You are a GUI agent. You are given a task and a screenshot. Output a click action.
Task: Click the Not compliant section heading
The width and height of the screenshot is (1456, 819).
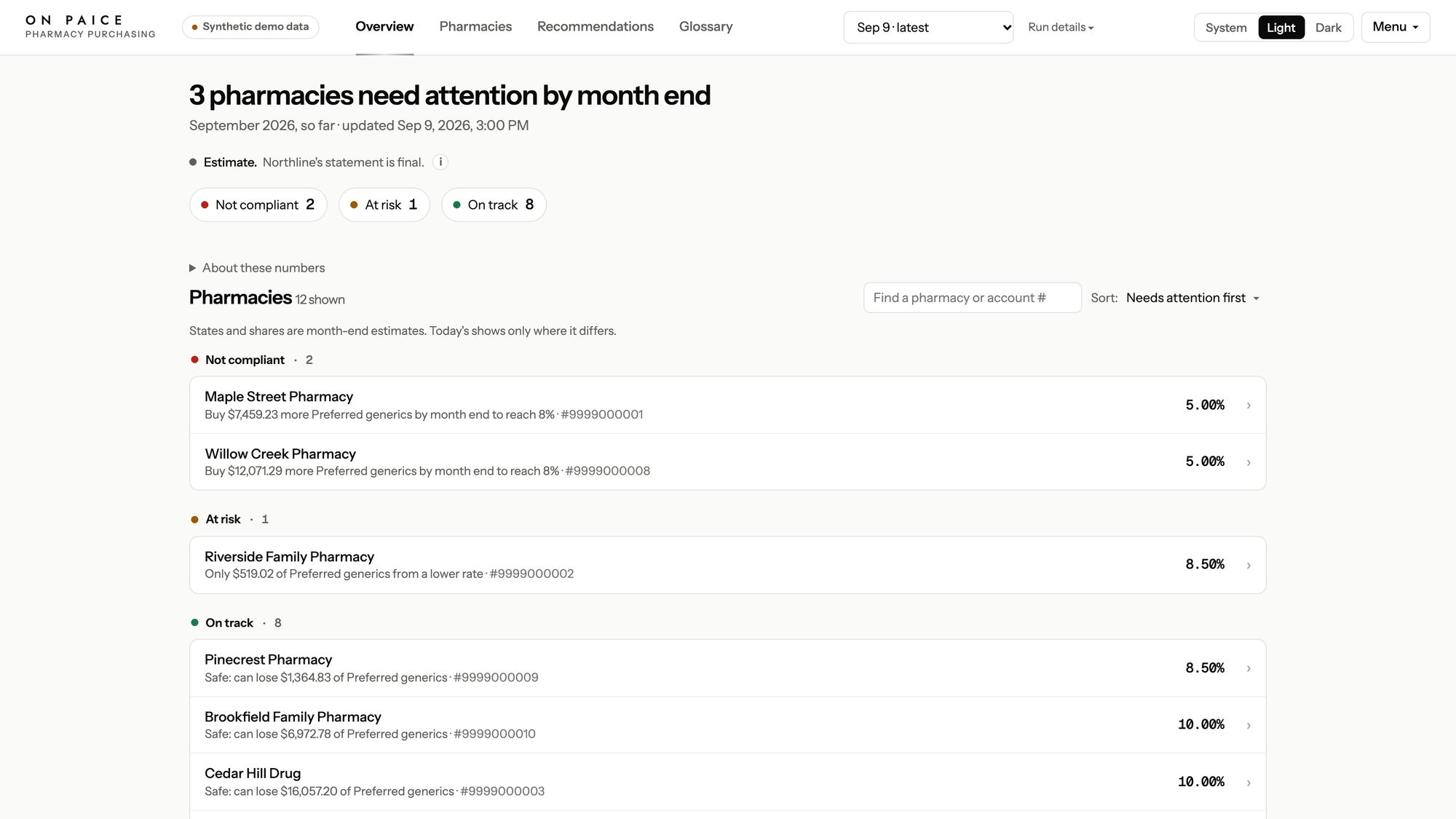click(x=245, y=360)
